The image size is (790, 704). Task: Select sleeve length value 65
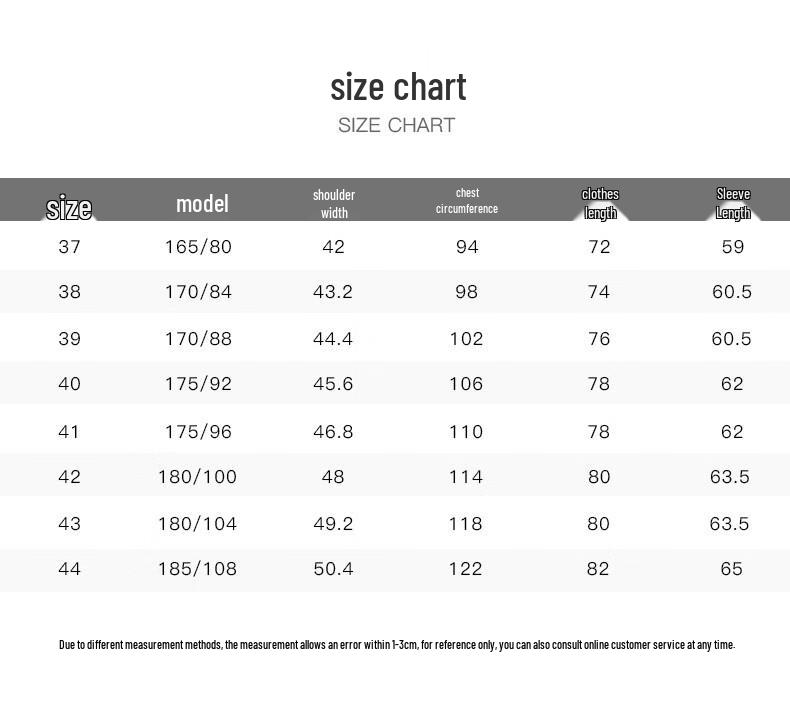[732, 569]
